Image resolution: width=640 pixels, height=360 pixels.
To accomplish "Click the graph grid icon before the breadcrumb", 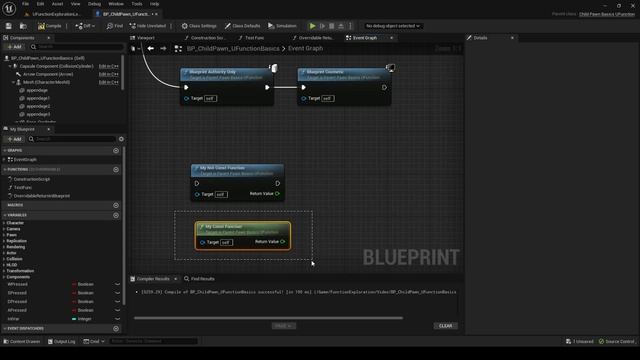I will [178, 49].
